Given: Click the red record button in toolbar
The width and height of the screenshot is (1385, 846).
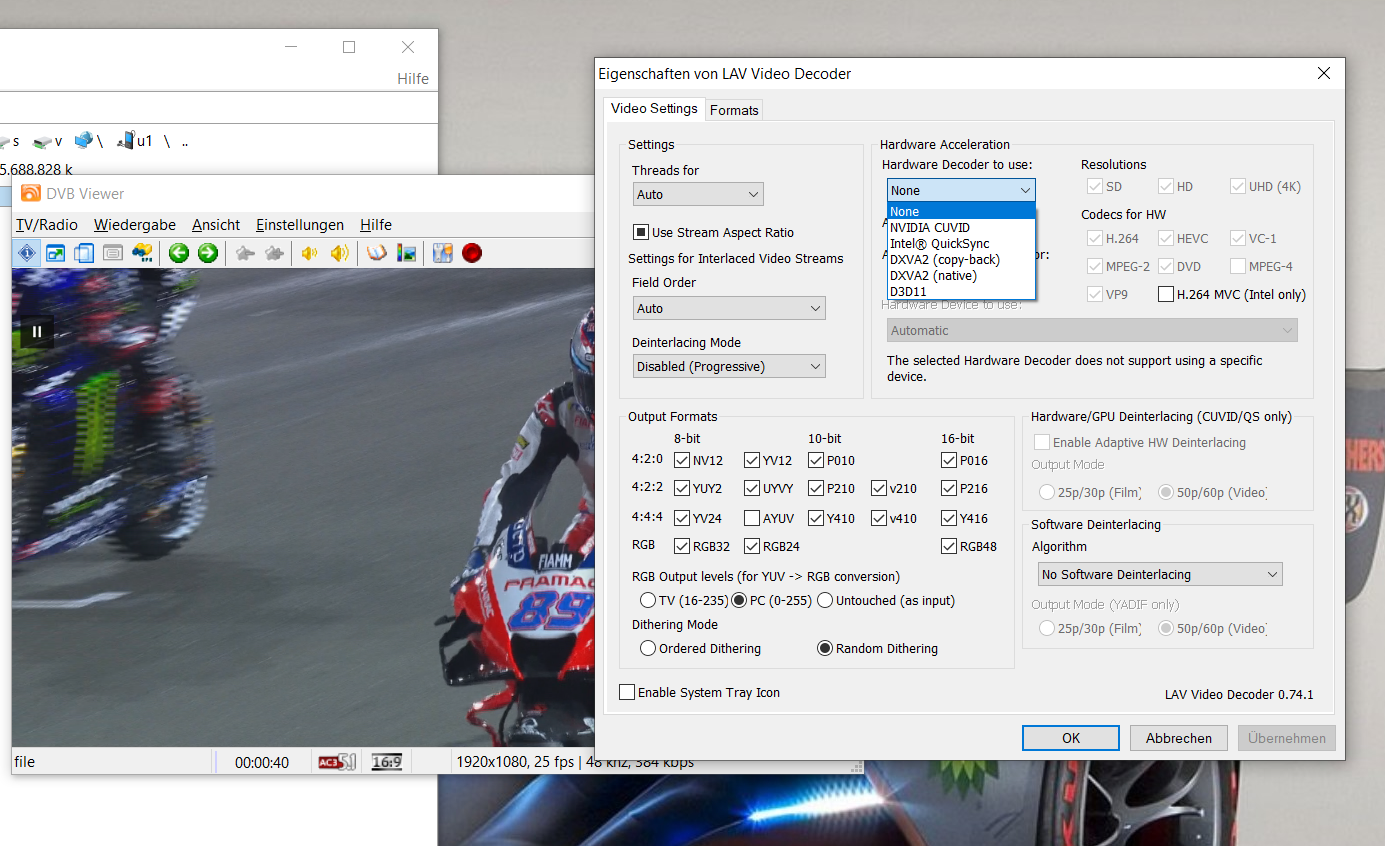Looking at the screenshot, I should point(472,253).
